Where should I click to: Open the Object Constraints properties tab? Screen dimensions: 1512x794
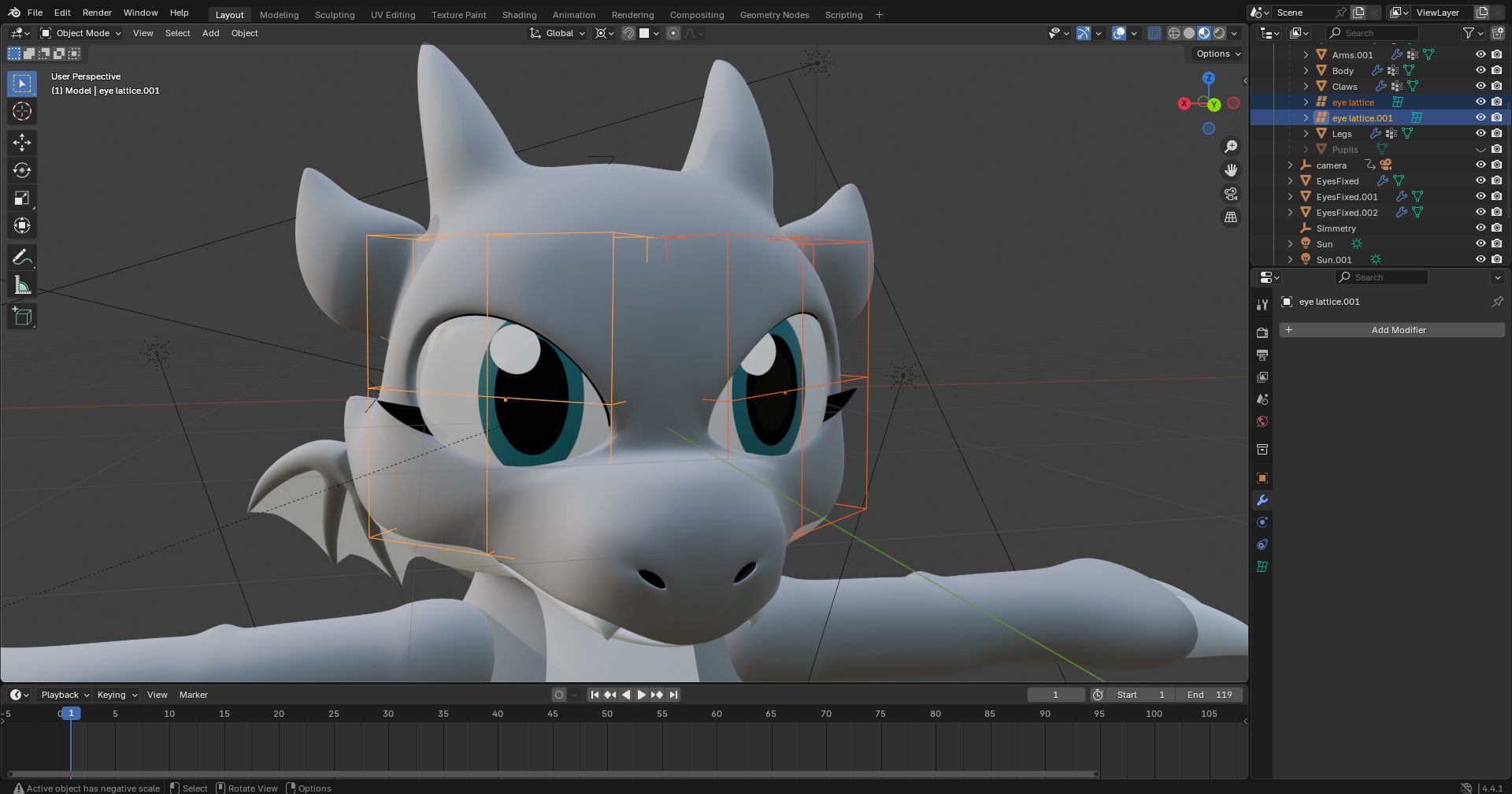pyautogui.click(x=1262, y=544)
